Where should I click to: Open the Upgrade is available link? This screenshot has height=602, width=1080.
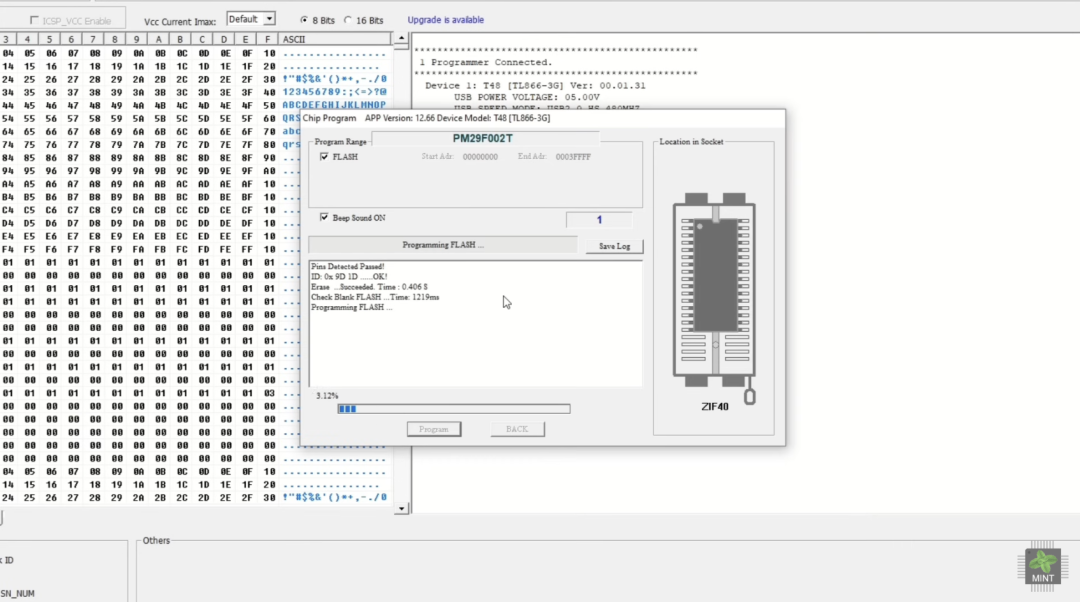tap(445, 20)
